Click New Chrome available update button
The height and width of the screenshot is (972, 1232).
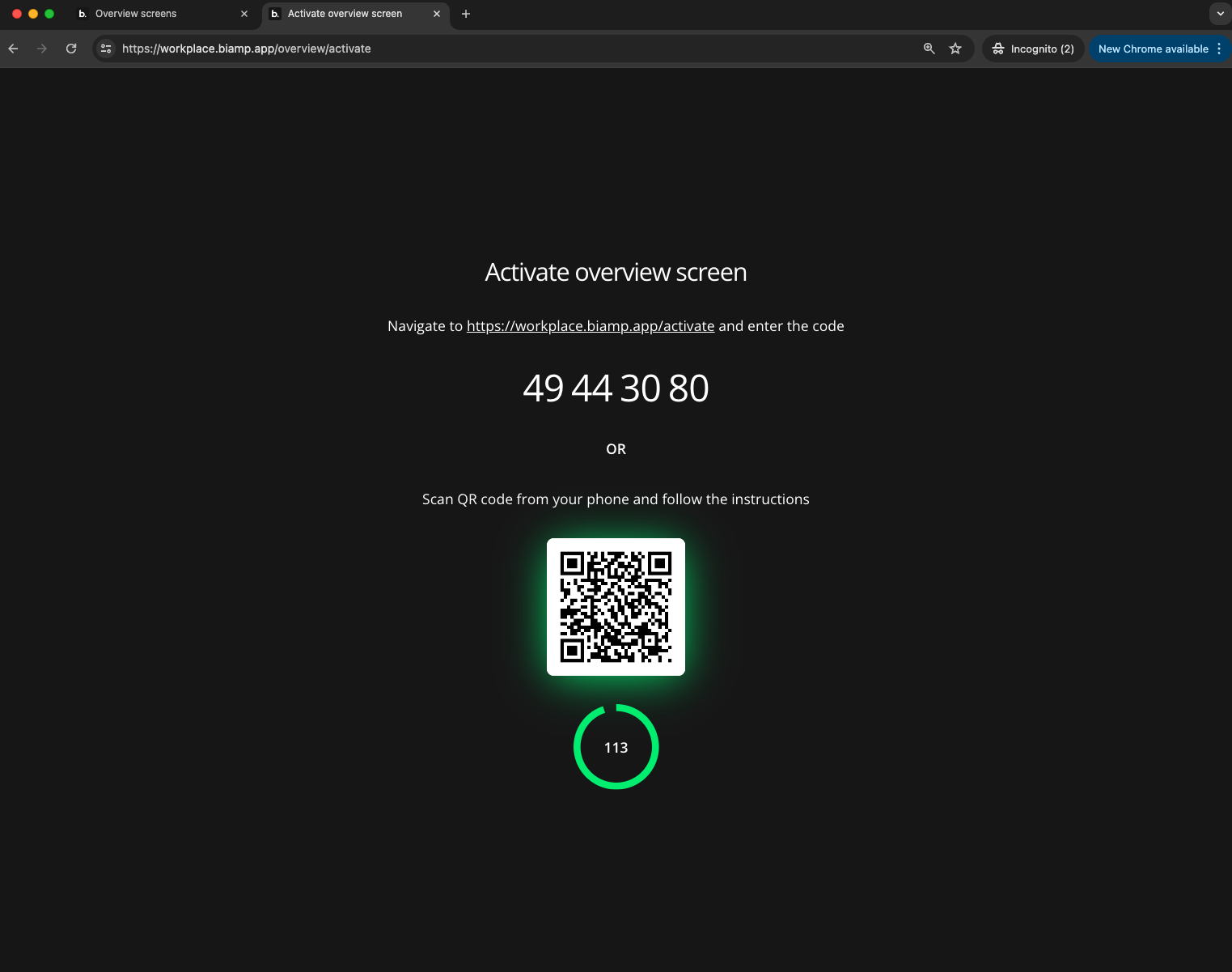pyautogui.click(x=1153, y=49)
